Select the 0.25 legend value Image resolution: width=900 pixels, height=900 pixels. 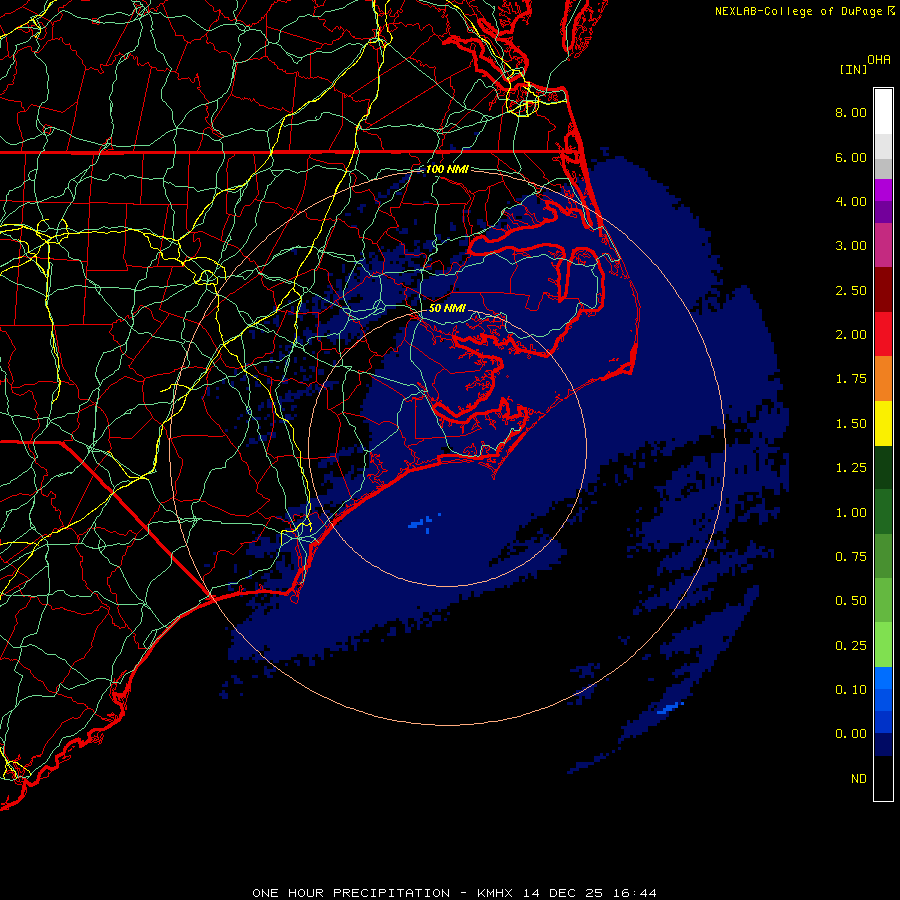851,646
